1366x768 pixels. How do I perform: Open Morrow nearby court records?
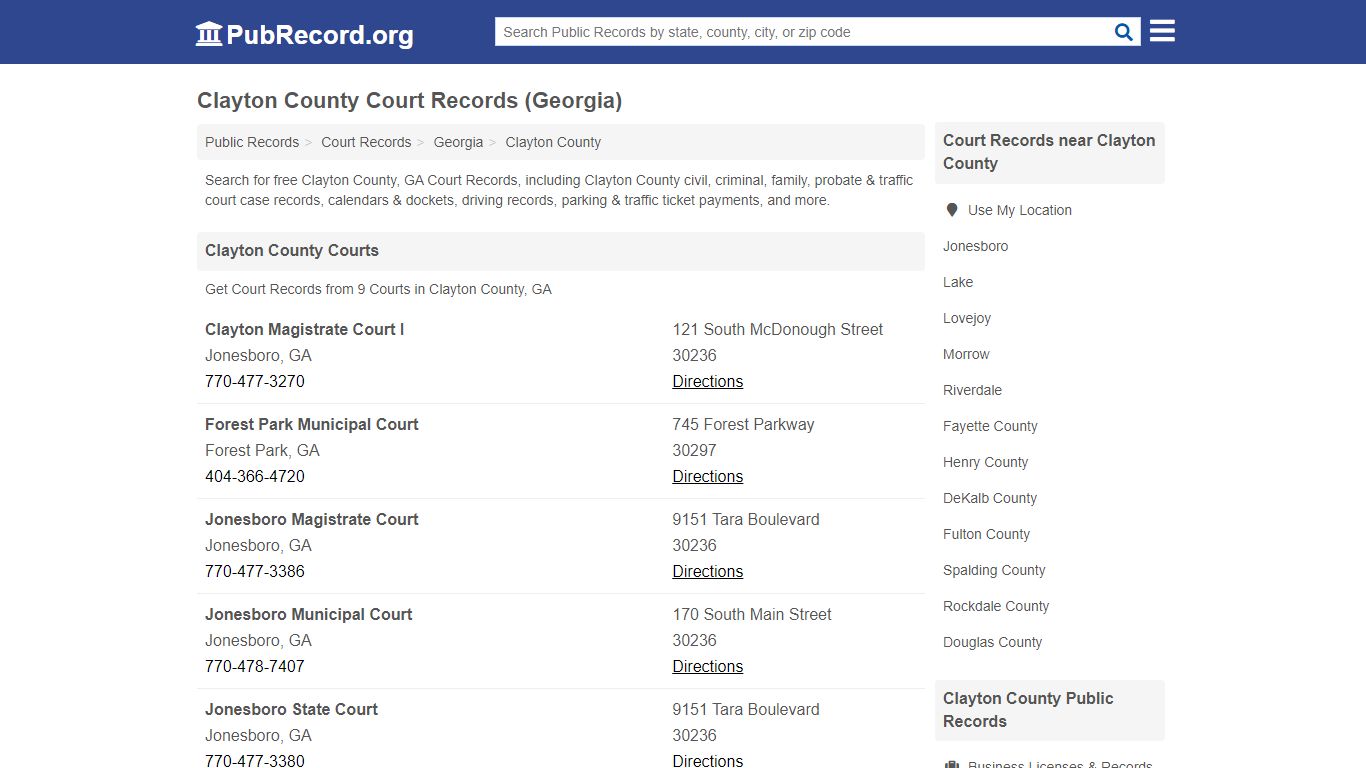[x=966, y=354]
